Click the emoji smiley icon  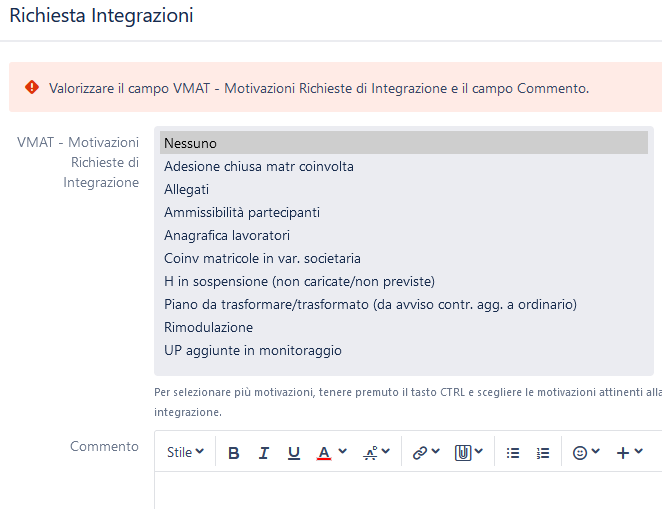coord(580,453)
